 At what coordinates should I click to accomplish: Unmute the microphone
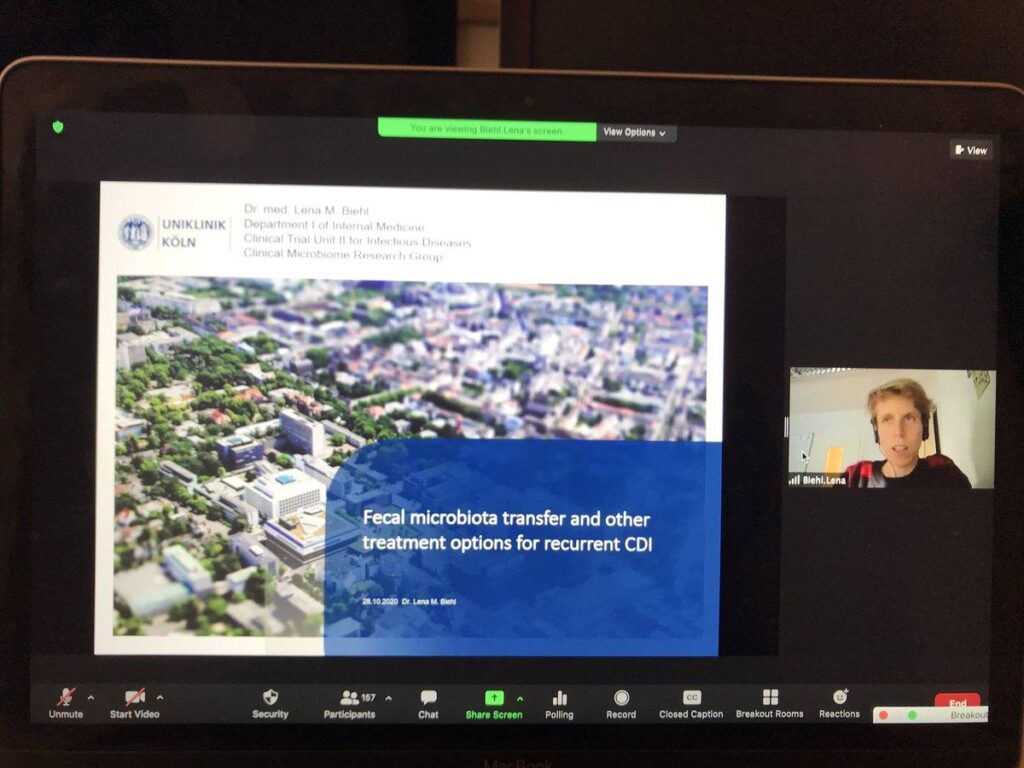(x=66, y=698)
